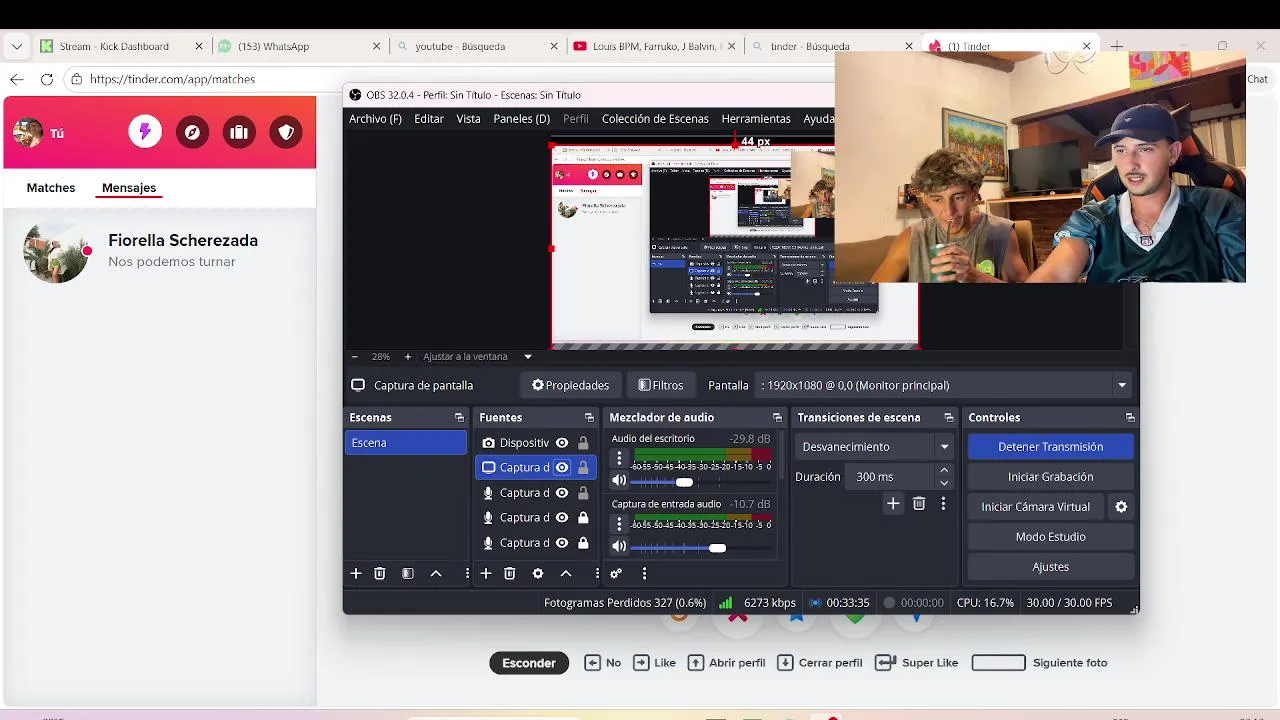Open the Editar menu in OBS
Viewport: 1280px width, 720px height.
pos(429,119)
